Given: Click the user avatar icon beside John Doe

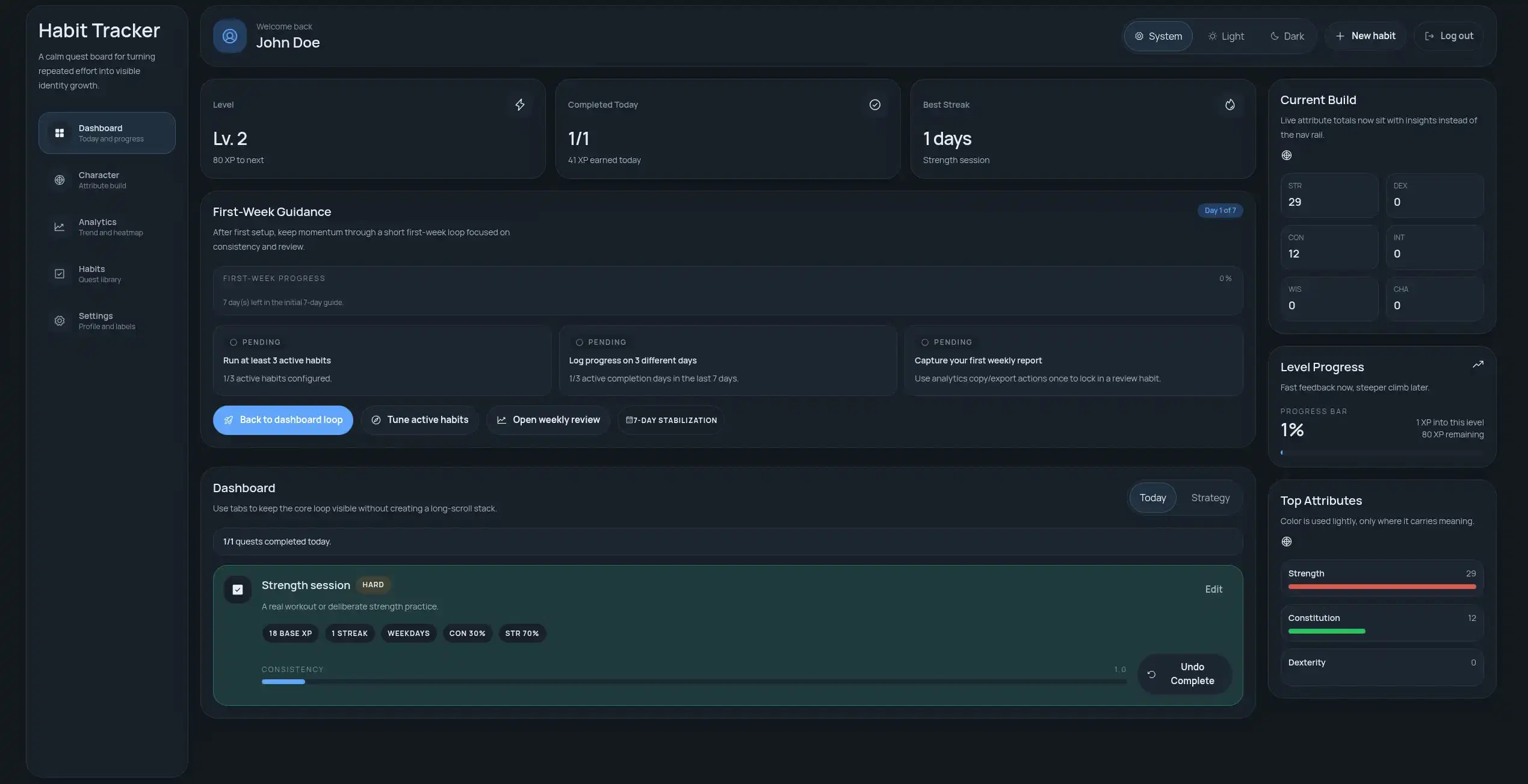Looking at the screenshot, I should point(229,36).
